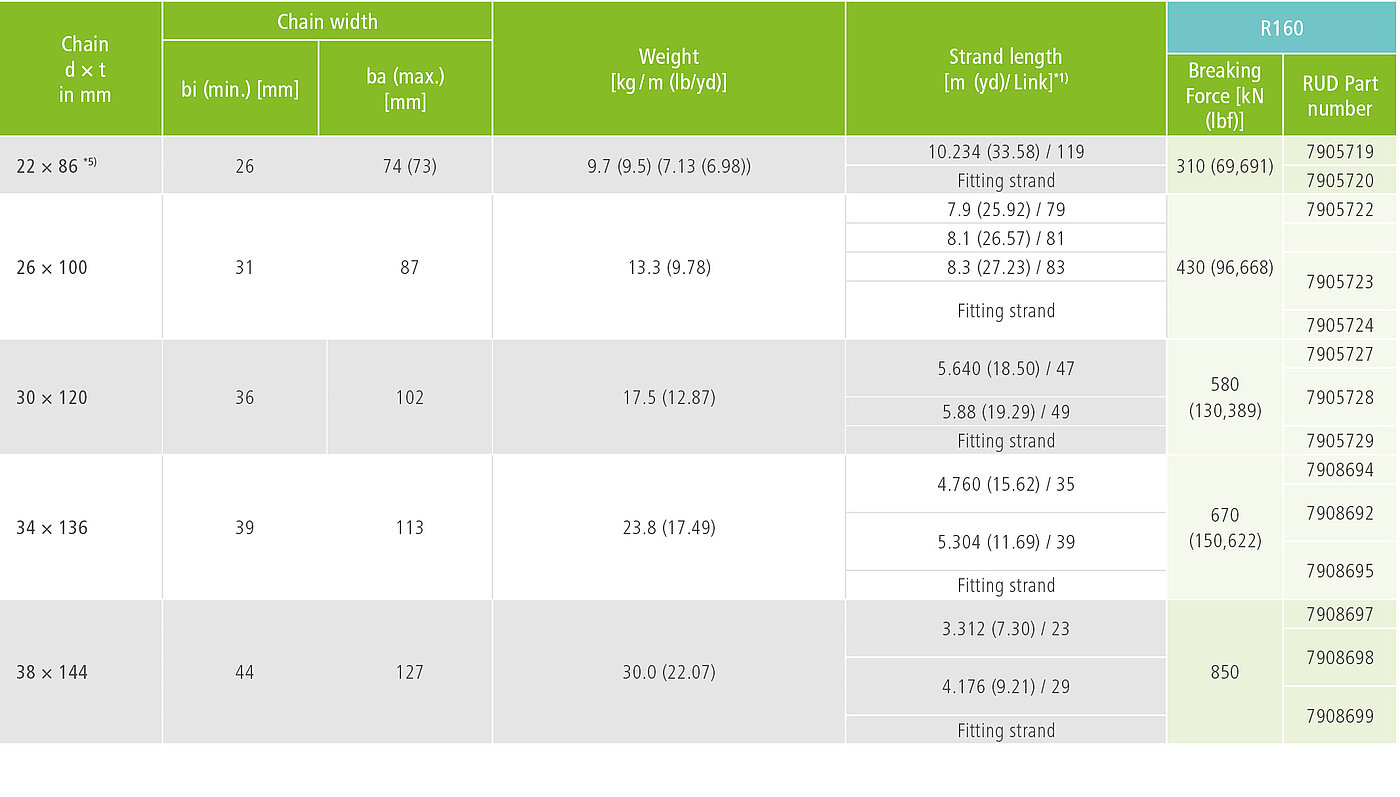Screen dimensions: 1400x797
Task: Click the RUD Part number header
Action: (x=1340, y=96)
